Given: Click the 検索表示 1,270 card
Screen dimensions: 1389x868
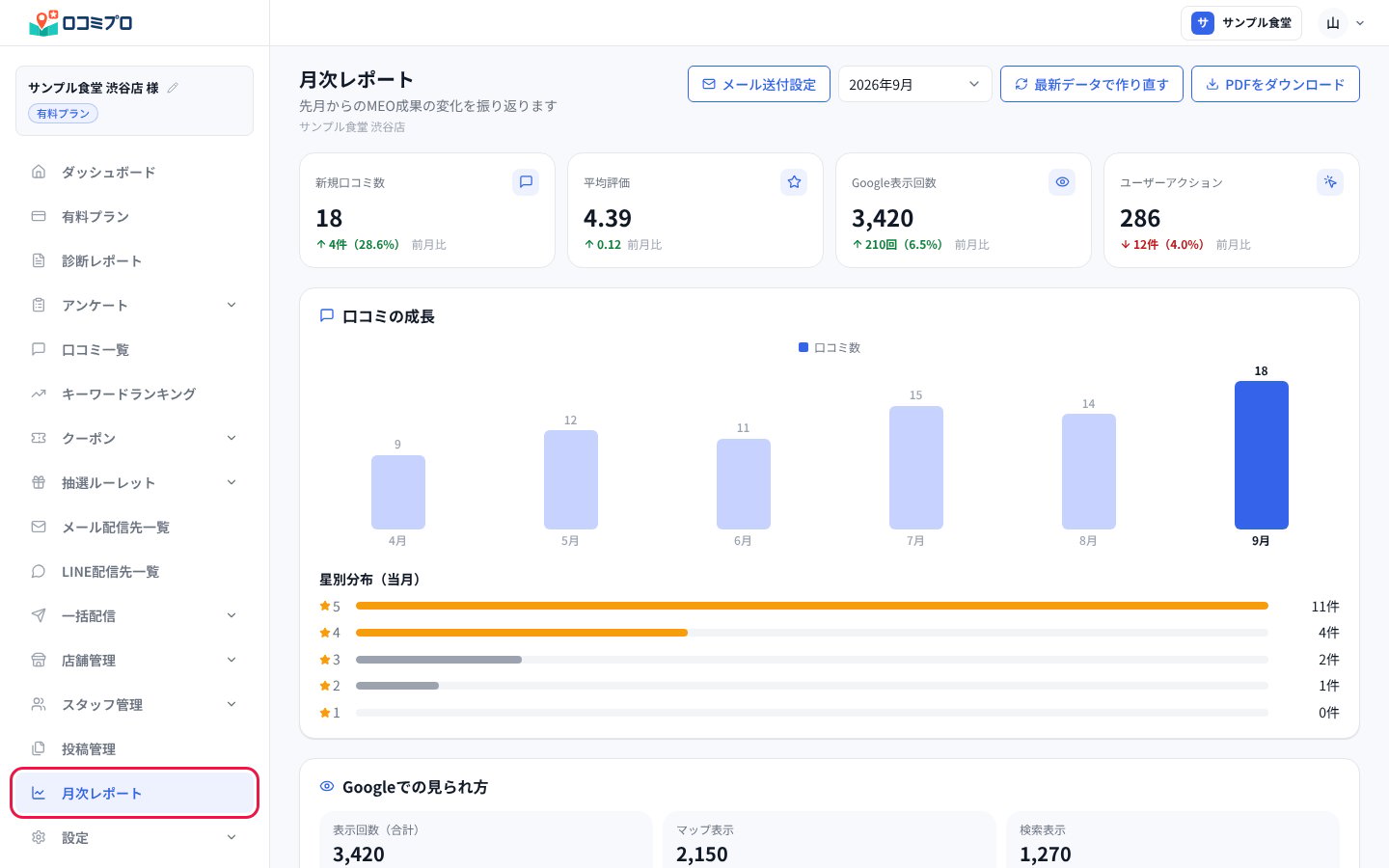Looking at the screenshot, I should [1173, 841].
